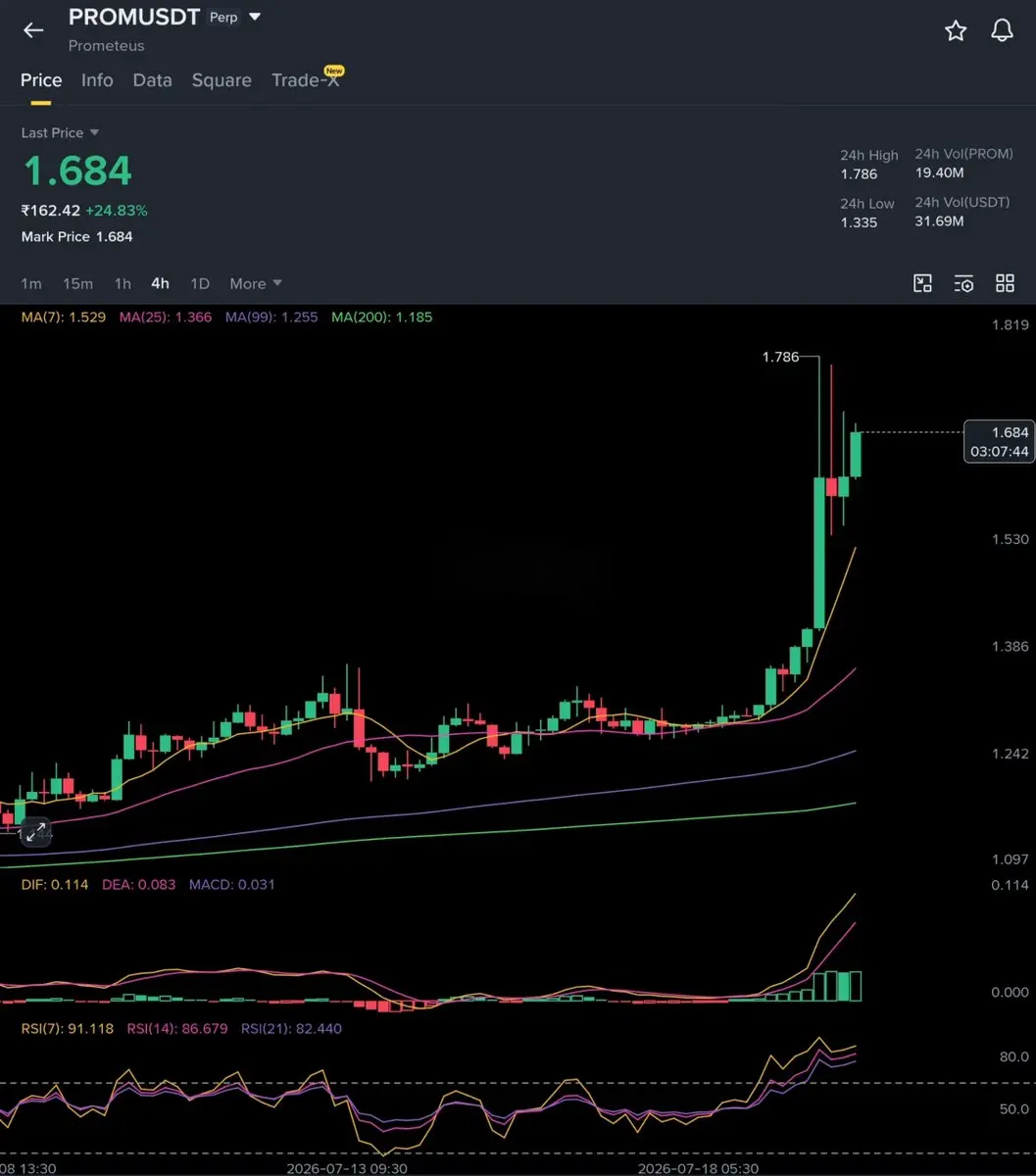Expand chart to fullscreen with diagonal arrows icon
Screen dimensions: 1036x1176
(36, 833)
